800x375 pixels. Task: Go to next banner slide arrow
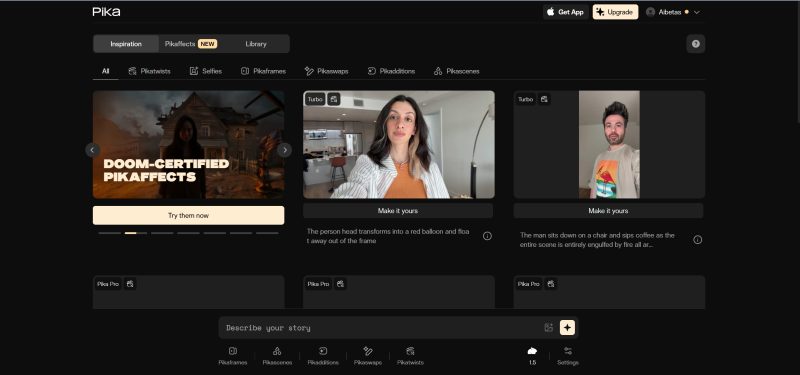click(284, 150)
